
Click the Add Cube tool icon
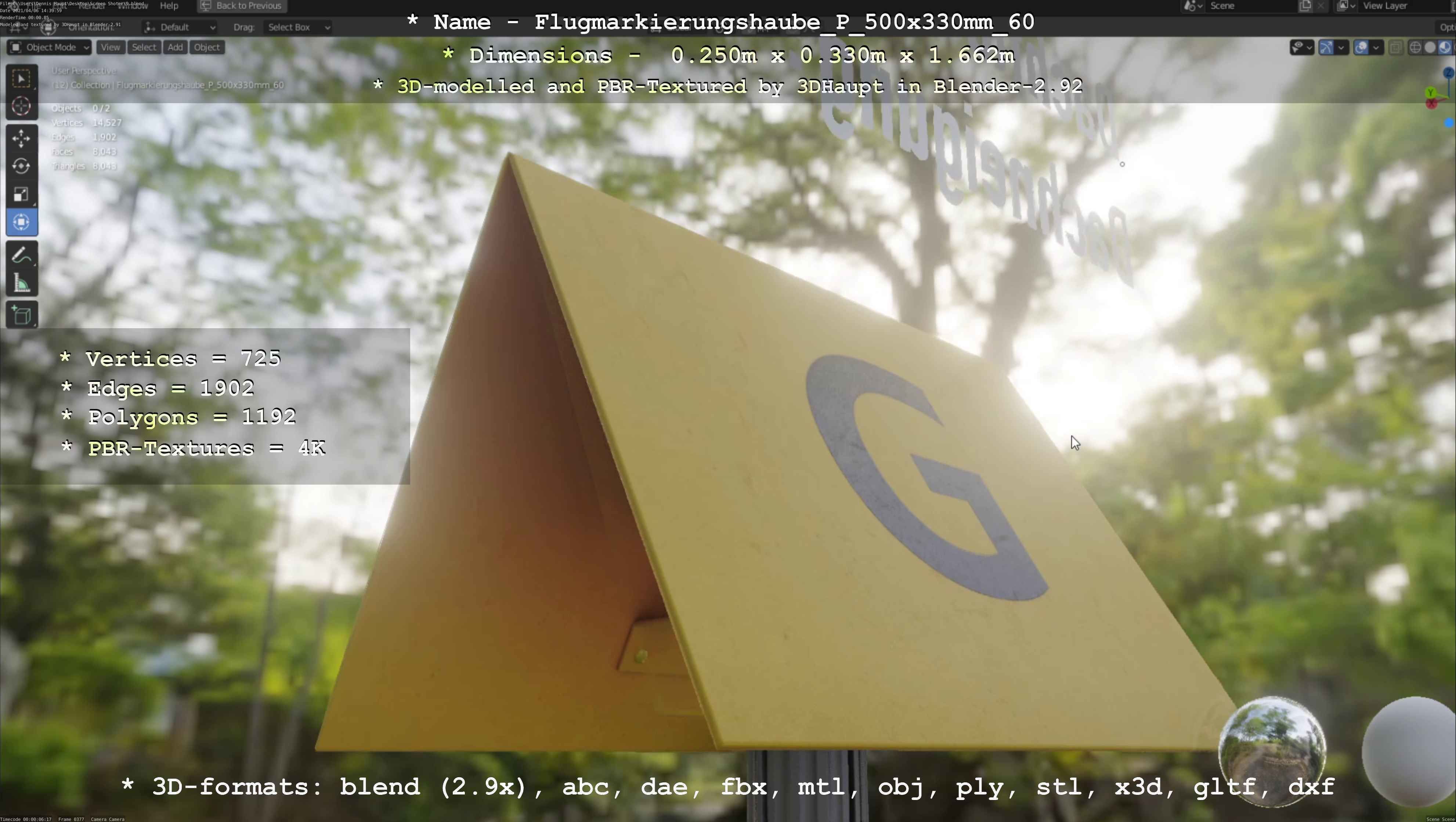[21, 315]
